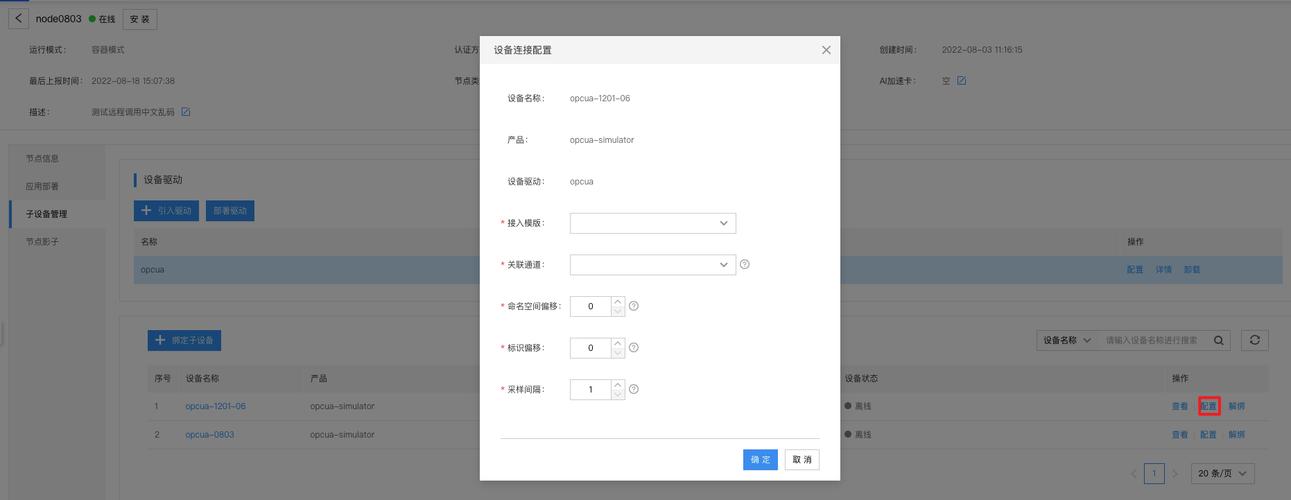Expand the 20 条/页 page size selector
This screenshot has width=1291, height=500.
pos(1222,473)
